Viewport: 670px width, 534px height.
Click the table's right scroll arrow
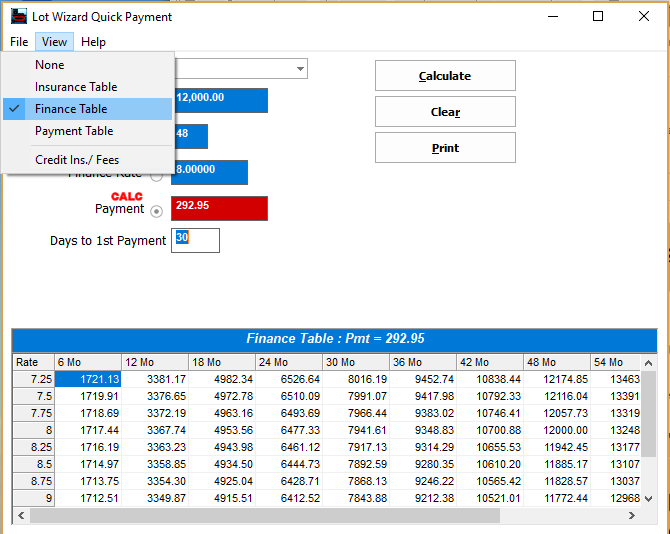632,516
